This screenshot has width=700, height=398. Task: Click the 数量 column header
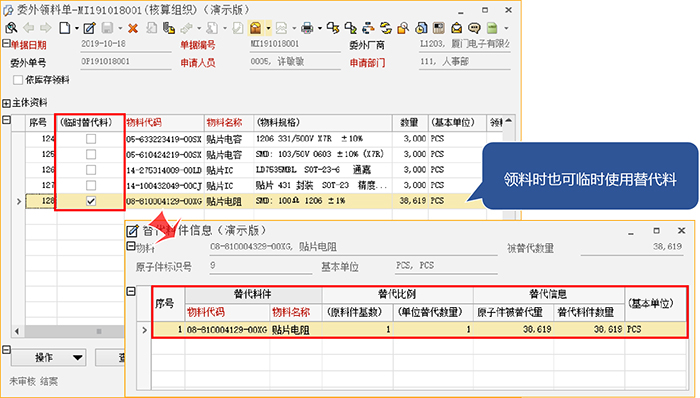tap(410, 123)
